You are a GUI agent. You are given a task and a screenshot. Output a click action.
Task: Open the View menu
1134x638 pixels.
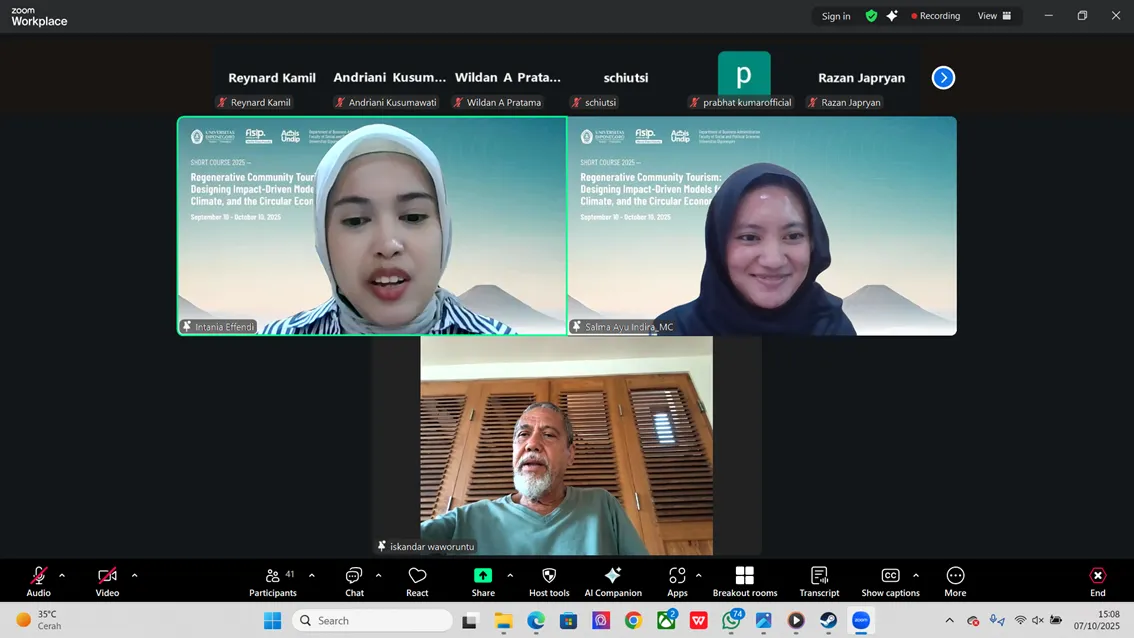point(994,16)
